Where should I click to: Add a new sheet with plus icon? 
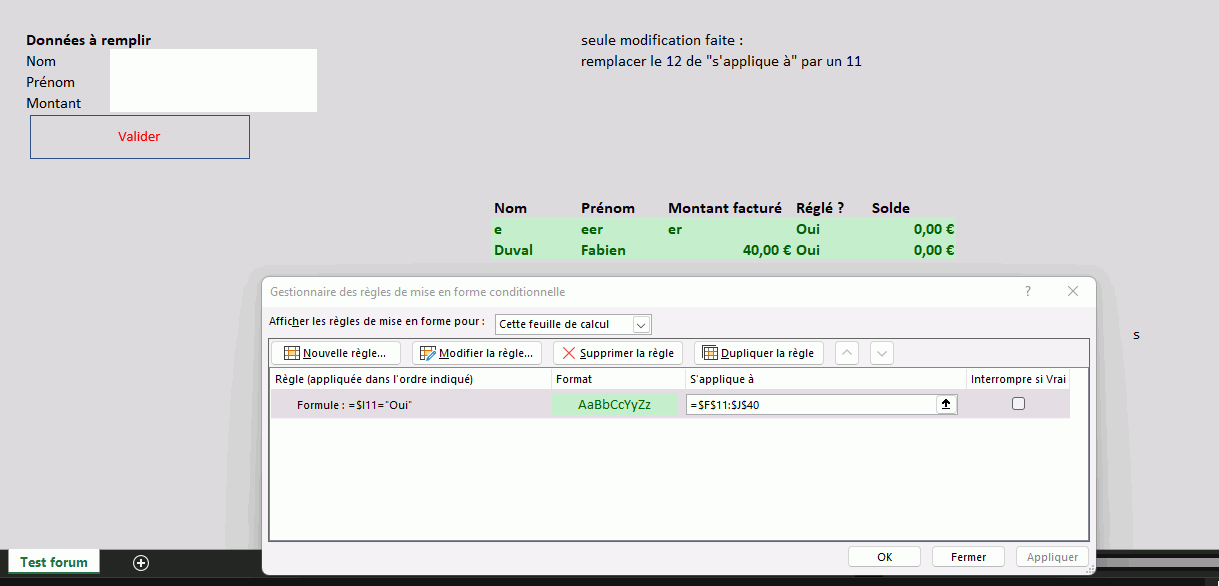pyautogui.click(x=141, y=563)
